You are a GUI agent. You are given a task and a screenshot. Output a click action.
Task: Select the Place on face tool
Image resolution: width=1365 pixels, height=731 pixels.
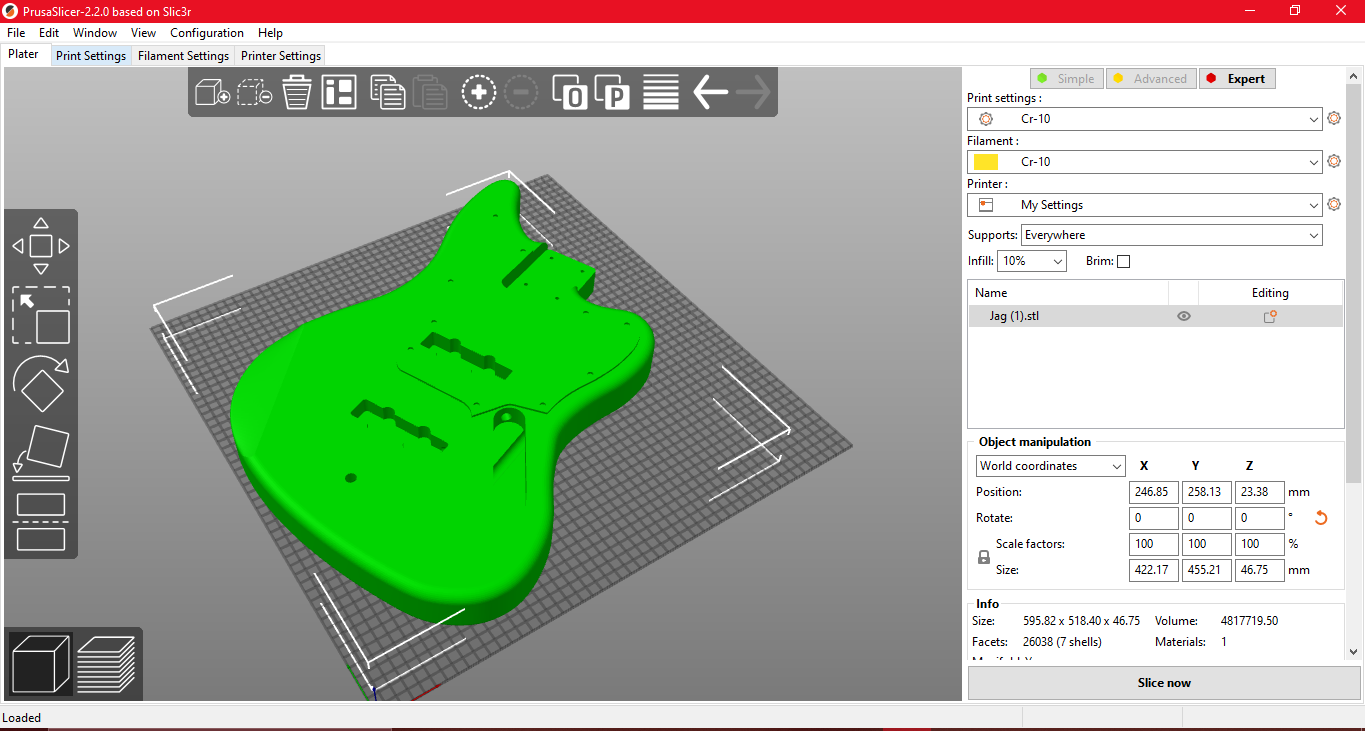[41, 452]
